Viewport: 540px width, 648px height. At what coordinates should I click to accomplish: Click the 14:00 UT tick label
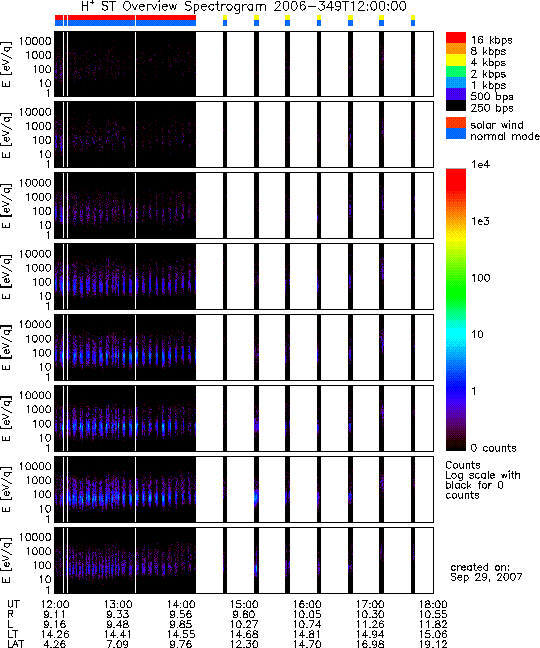coord(181,604)
